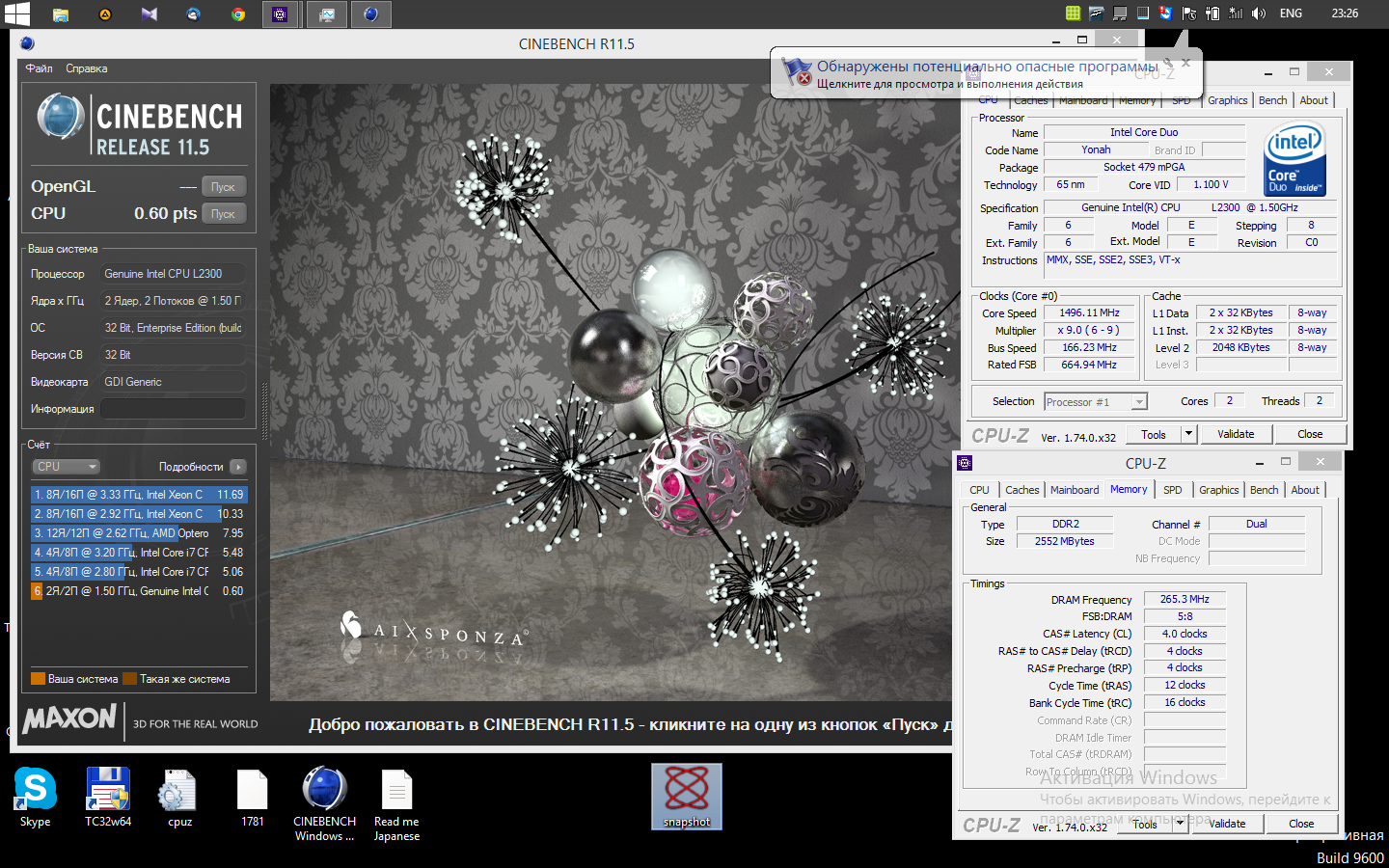
Task: Select ranking row 2 Intel Xeon 10.33
Action: 140,514
